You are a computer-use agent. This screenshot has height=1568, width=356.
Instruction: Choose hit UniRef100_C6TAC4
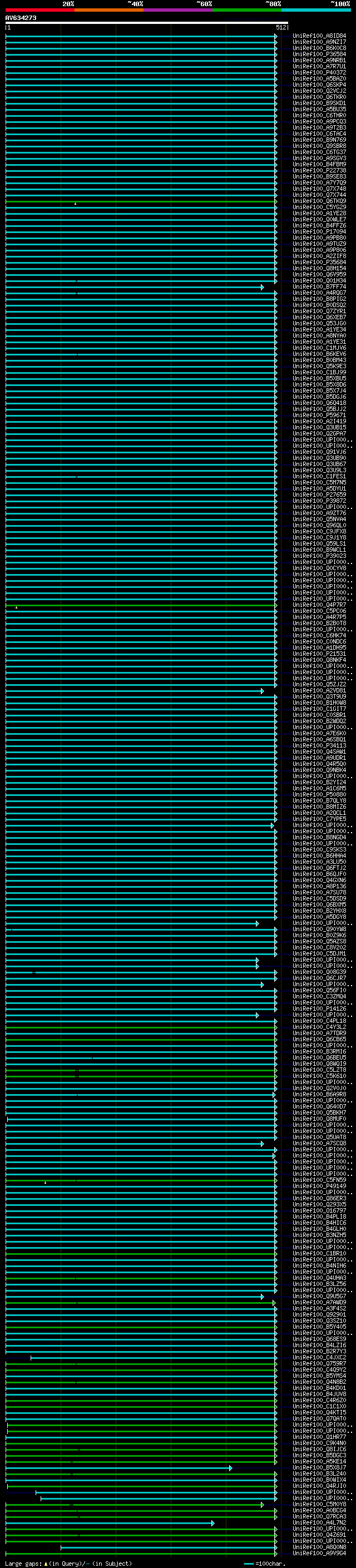[x=319, y=134]
